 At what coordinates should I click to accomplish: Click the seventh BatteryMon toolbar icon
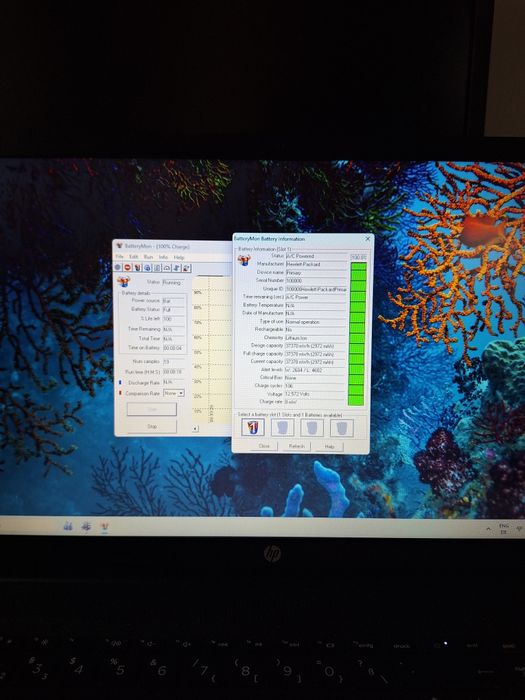pyautogui.click(x=177, y=268)
